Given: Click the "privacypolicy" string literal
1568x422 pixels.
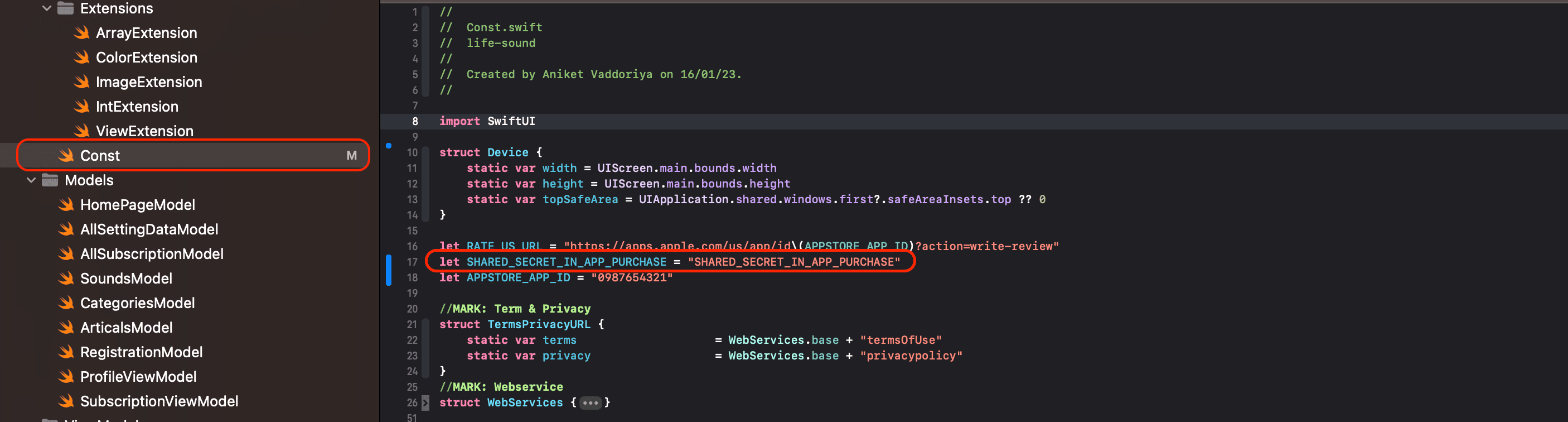Looking at the screenshot, I should point(911,356).
